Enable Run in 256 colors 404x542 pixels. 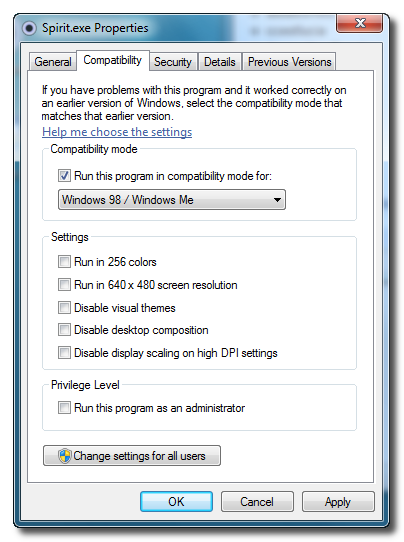coord(64,262)
